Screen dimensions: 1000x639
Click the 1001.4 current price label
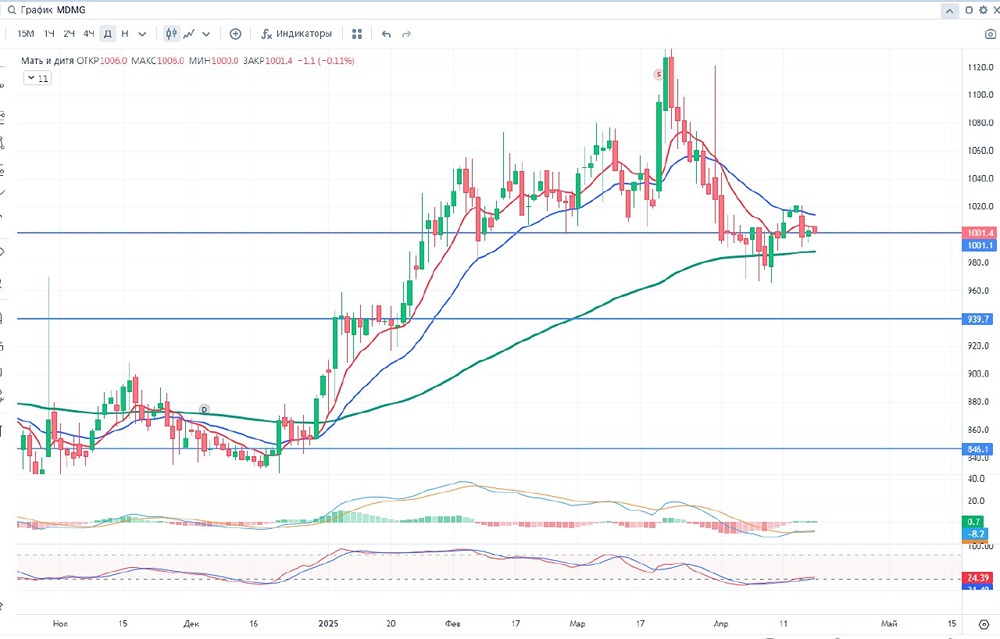pos(978,233)
